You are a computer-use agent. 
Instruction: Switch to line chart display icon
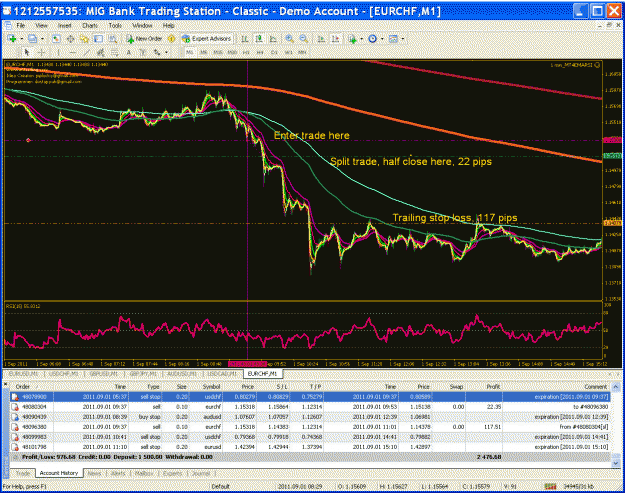[x=273, y=39]
